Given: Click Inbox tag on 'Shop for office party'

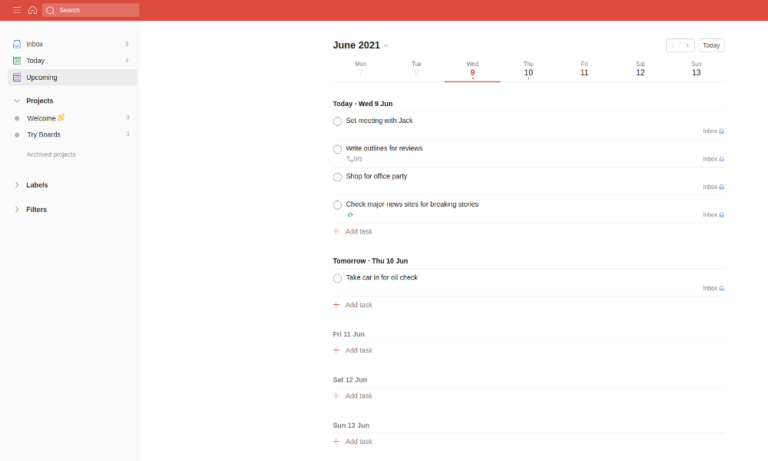Looking at the screenshot, I should pos(713,187).
